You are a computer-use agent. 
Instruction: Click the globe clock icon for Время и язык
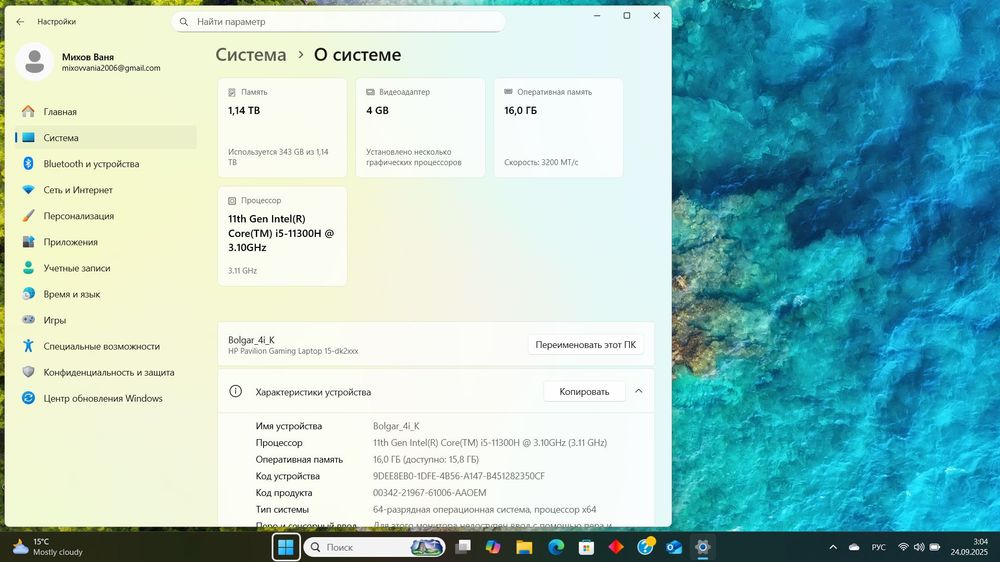pyautogui.click(x=28, y=293)
